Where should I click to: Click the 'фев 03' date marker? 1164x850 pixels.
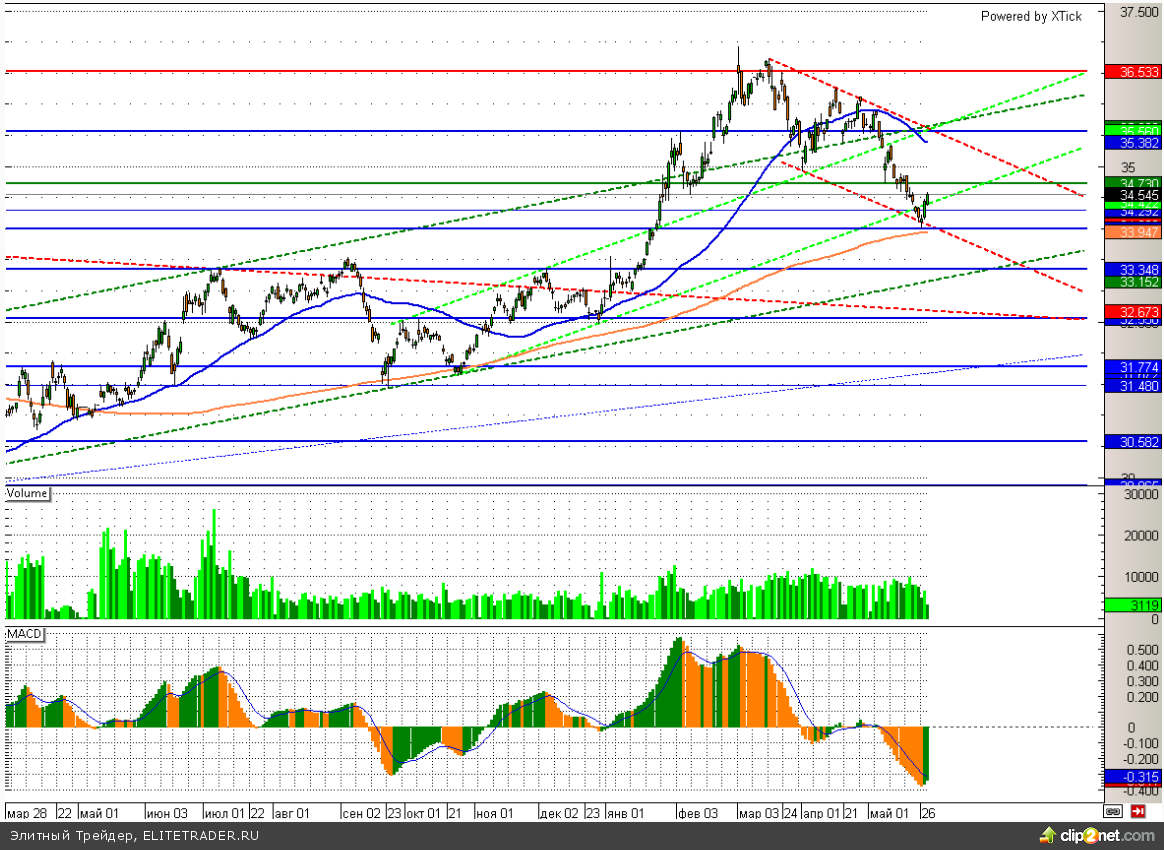click(x=697, y=813)
